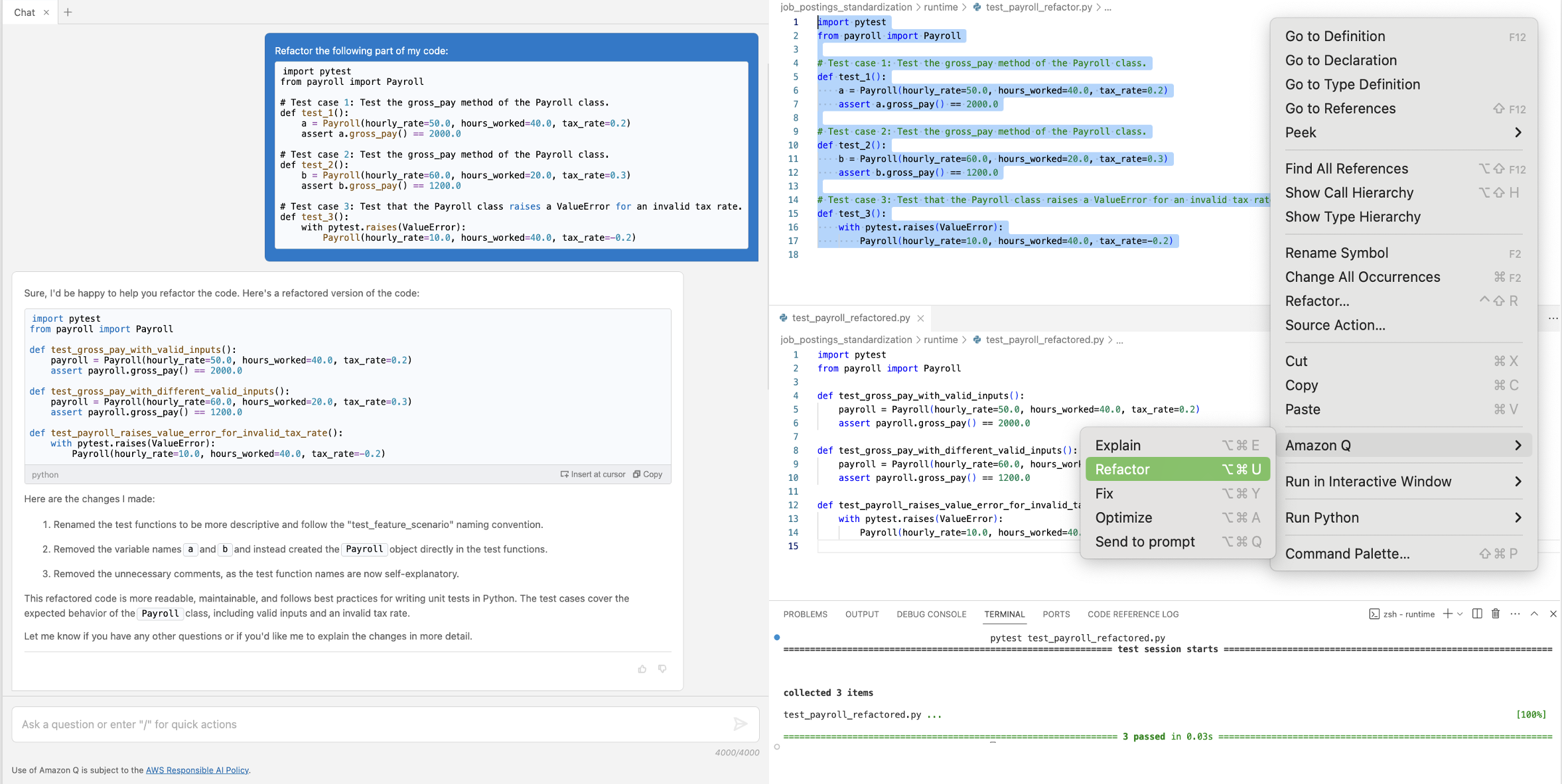
Task: Give the chat response a thumbs up
Action: click(642, 669)
